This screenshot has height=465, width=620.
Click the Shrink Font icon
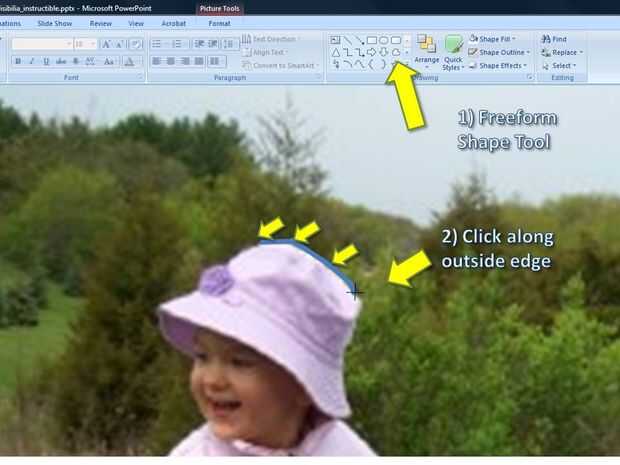(120, 44)
